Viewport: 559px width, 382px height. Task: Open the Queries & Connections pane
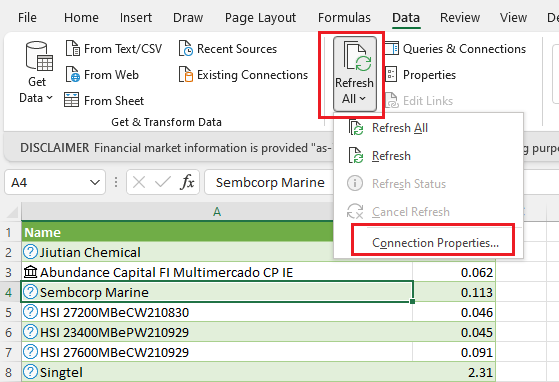click(x=456, y=48)
